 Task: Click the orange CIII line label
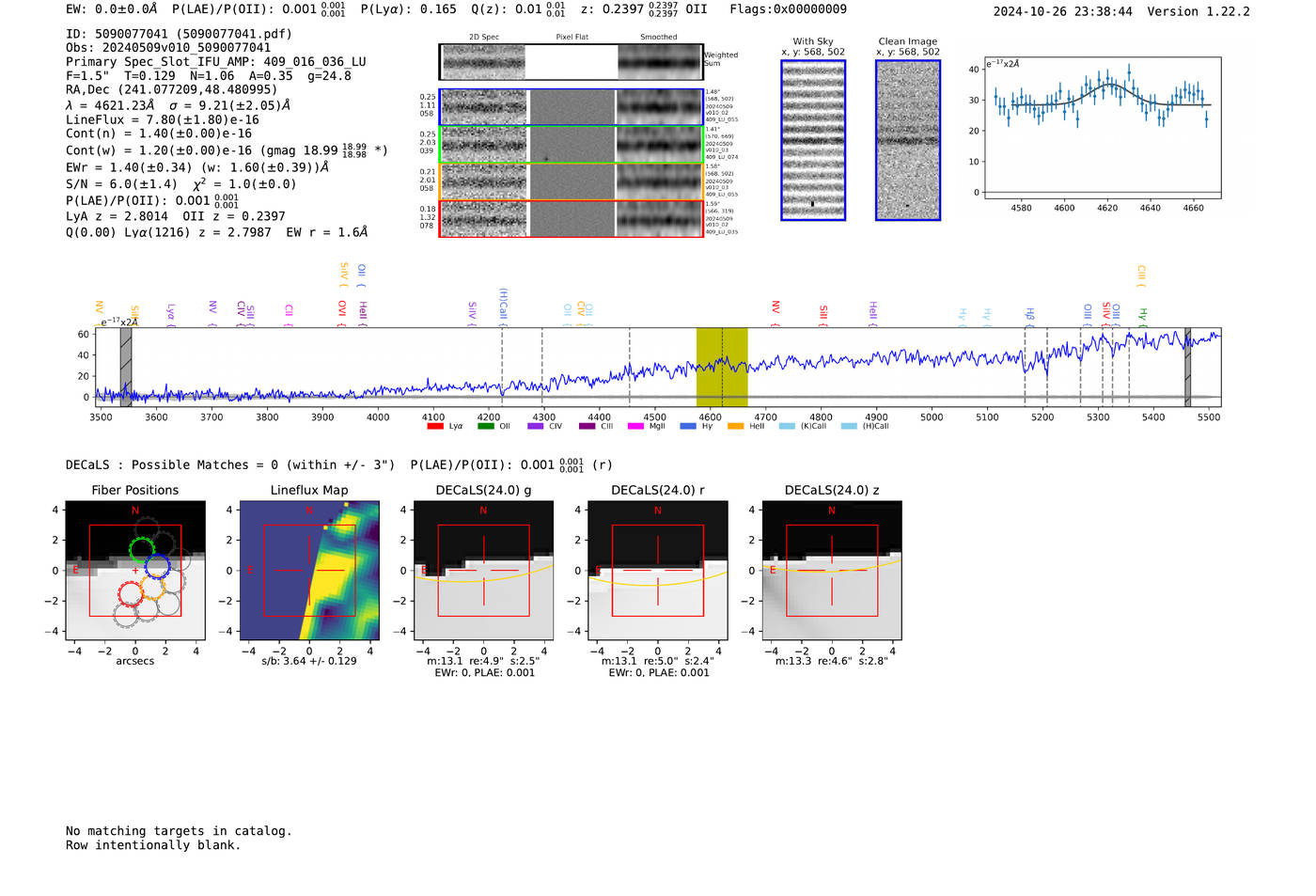point(1141,275)
